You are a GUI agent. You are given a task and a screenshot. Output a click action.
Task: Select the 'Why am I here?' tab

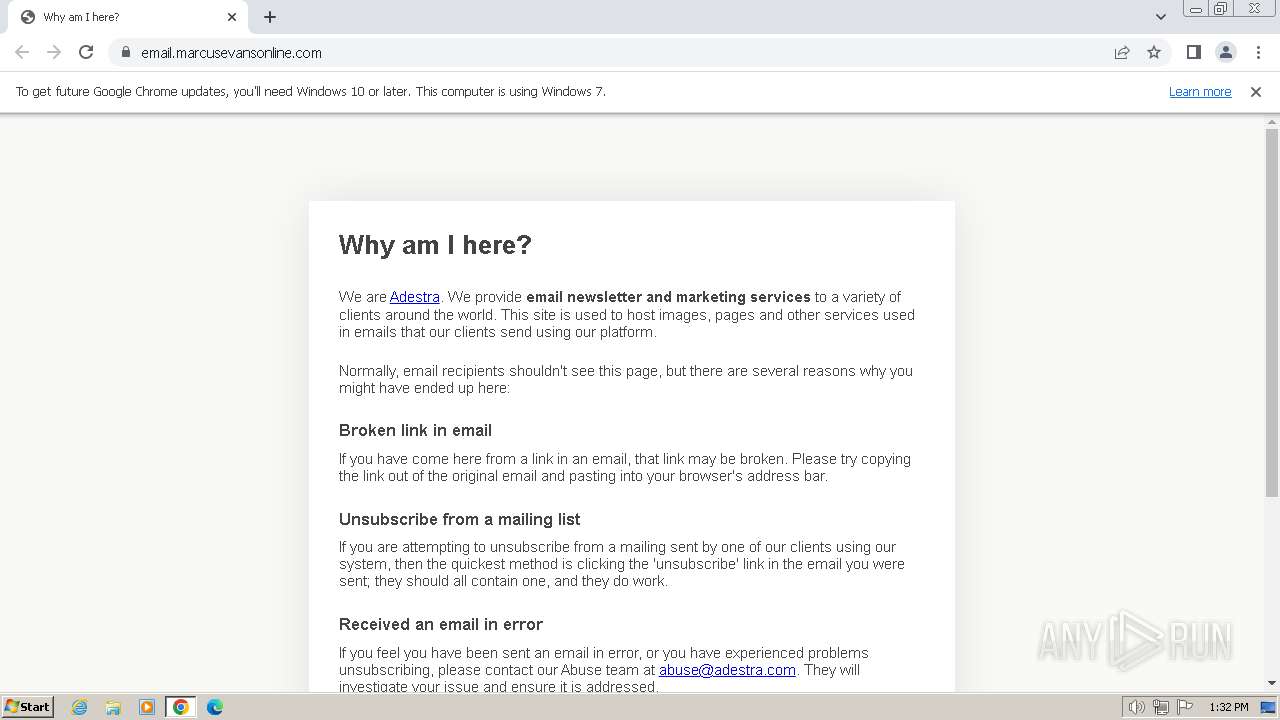point(127,17)
